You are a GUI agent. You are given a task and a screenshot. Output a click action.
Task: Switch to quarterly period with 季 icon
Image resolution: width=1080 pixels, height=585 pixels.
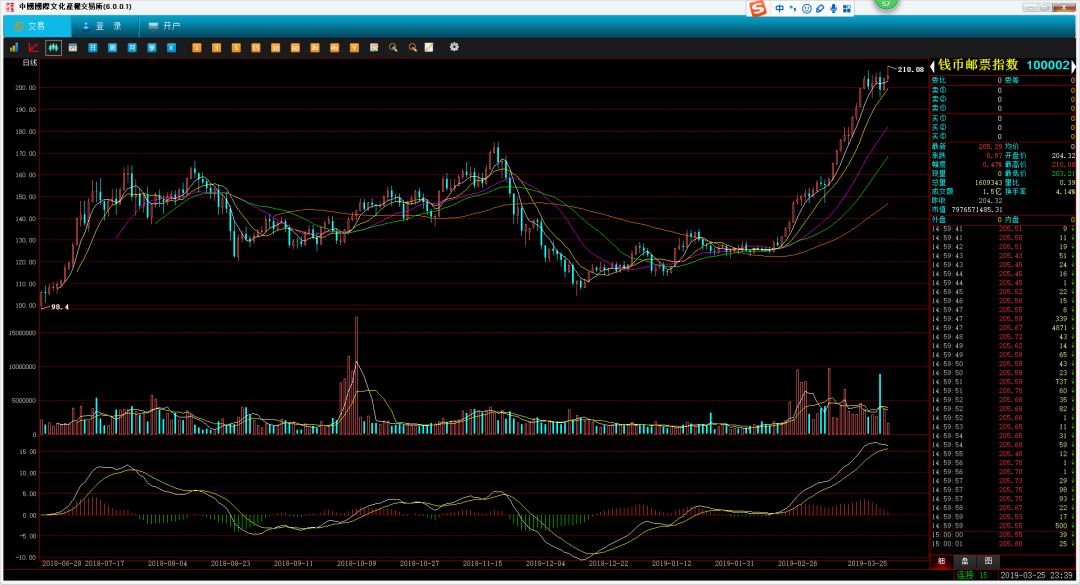[x=152, y=48]
